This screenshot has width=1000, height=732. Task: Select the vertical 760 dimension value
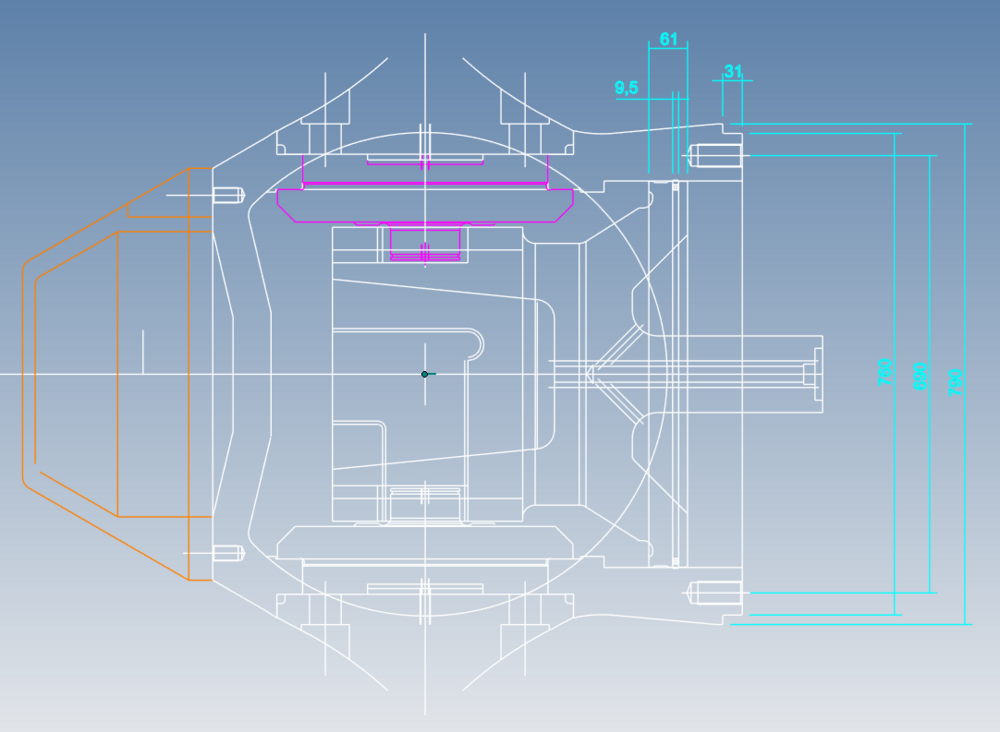point(885,372)
